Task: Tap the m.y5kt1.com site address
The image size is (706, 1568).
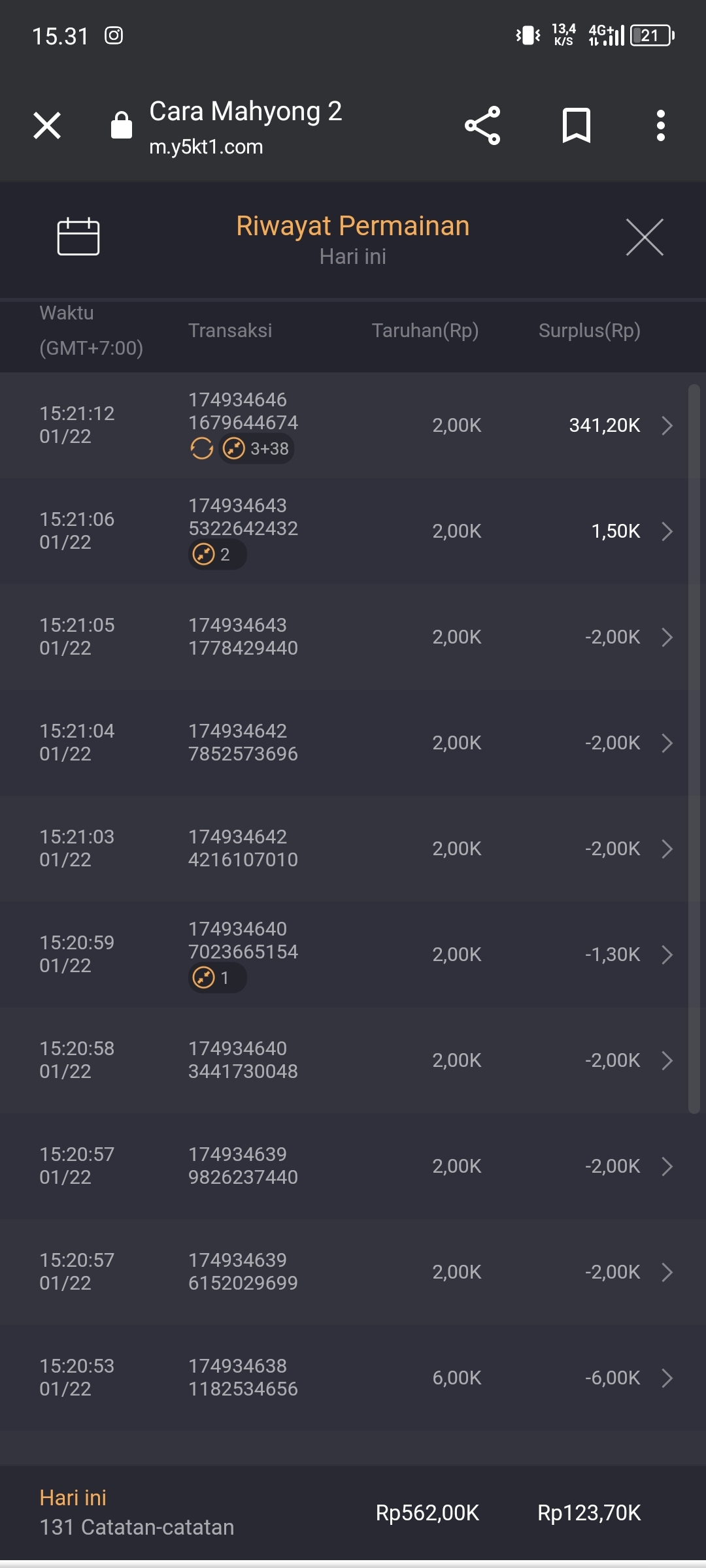Action: click(206, 147)
